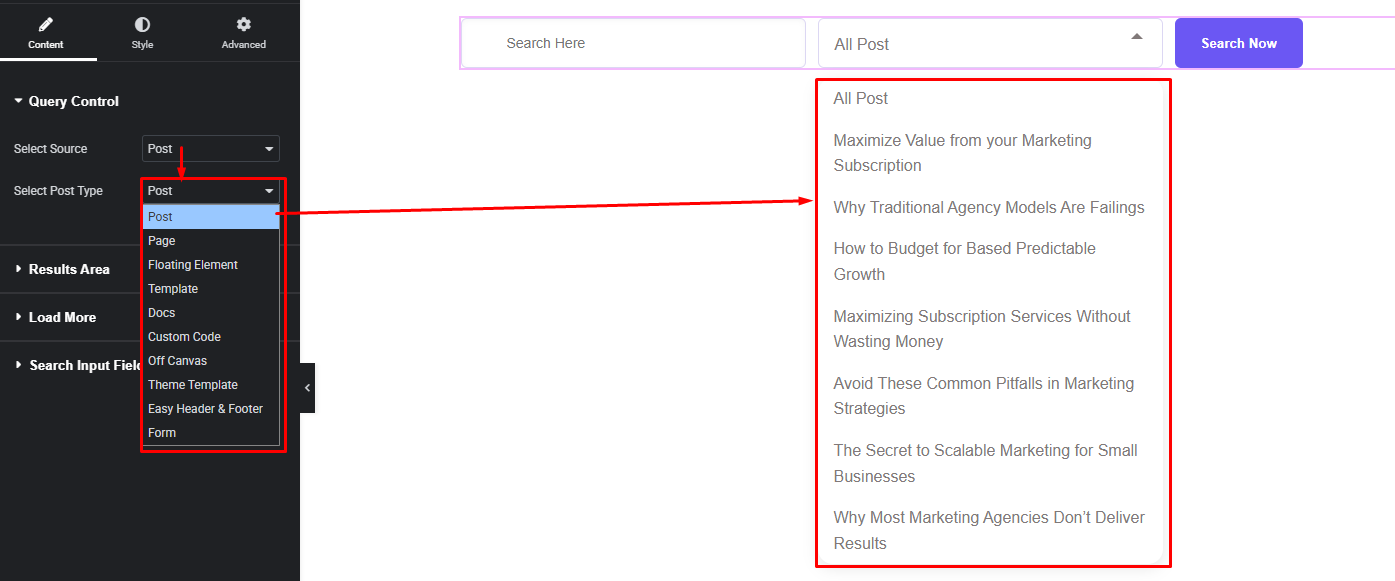The image size is (1395, 581).
Task: Select Why Most Marketing Agencies Don't Deliver Results
Action: (x=988, y=530)
